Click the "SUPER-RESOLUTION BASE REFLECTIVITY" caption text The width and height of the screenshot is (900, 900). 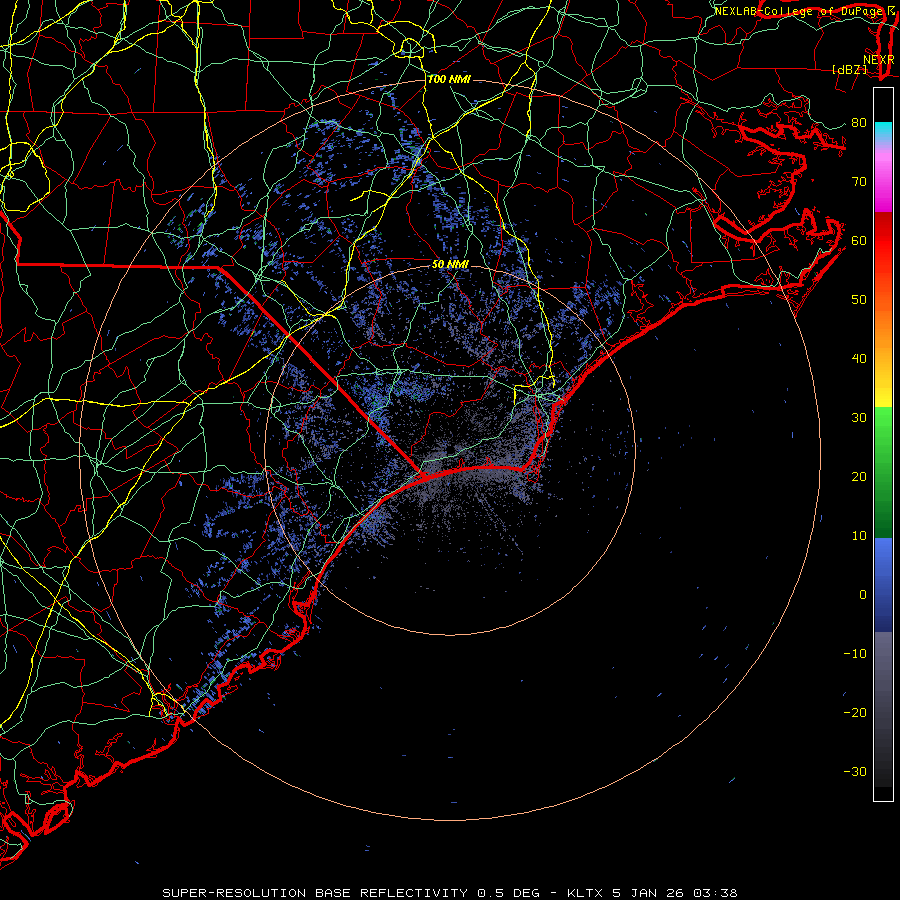tap(313, 893)
